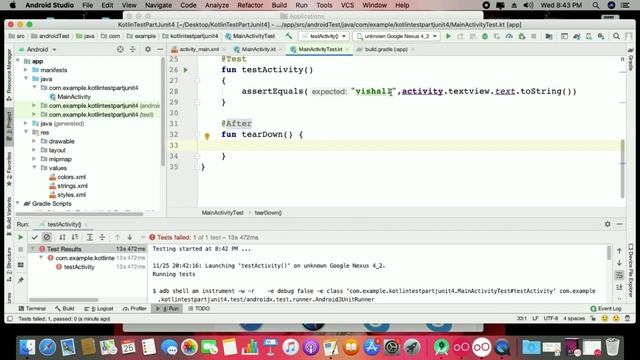Collapse all in Project panel
Image resolution: width=640 pixels, height=360 pixels.
(133, 49)
